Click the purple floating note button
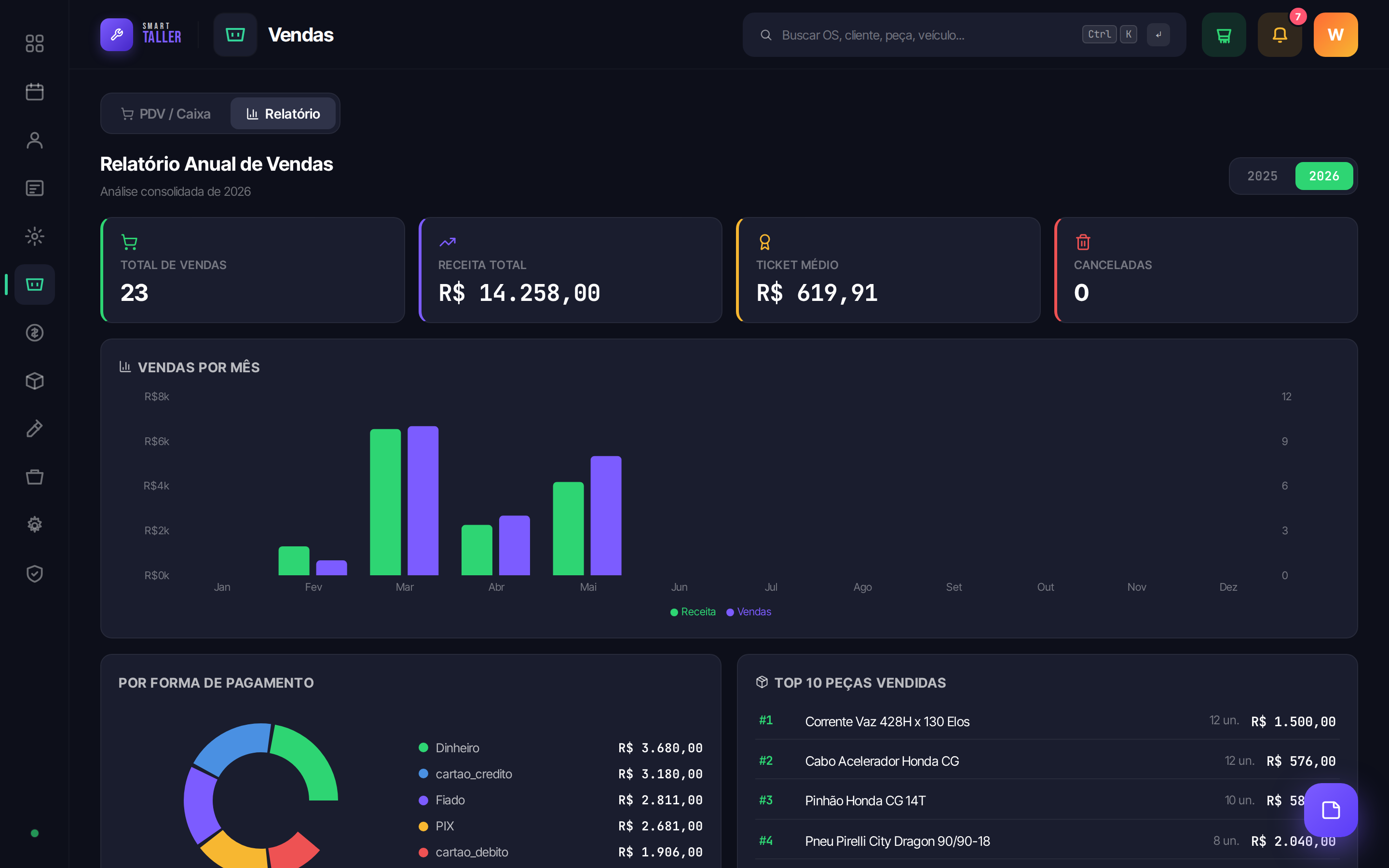Viewport: 1389px width, 868px height. click(x=1331, y=810)
